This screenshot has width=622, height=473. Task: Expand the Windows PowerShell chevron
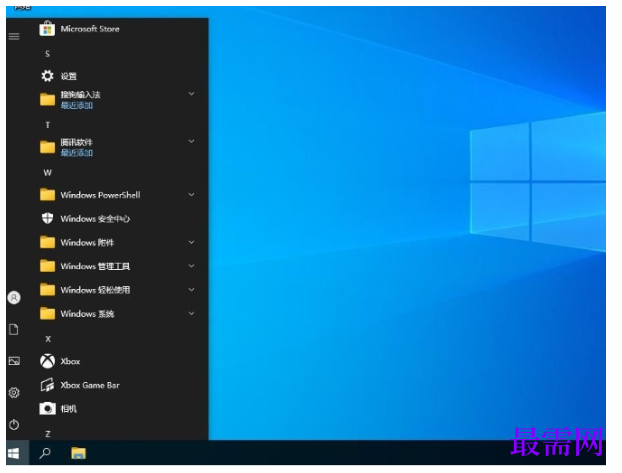coord(191,195)
